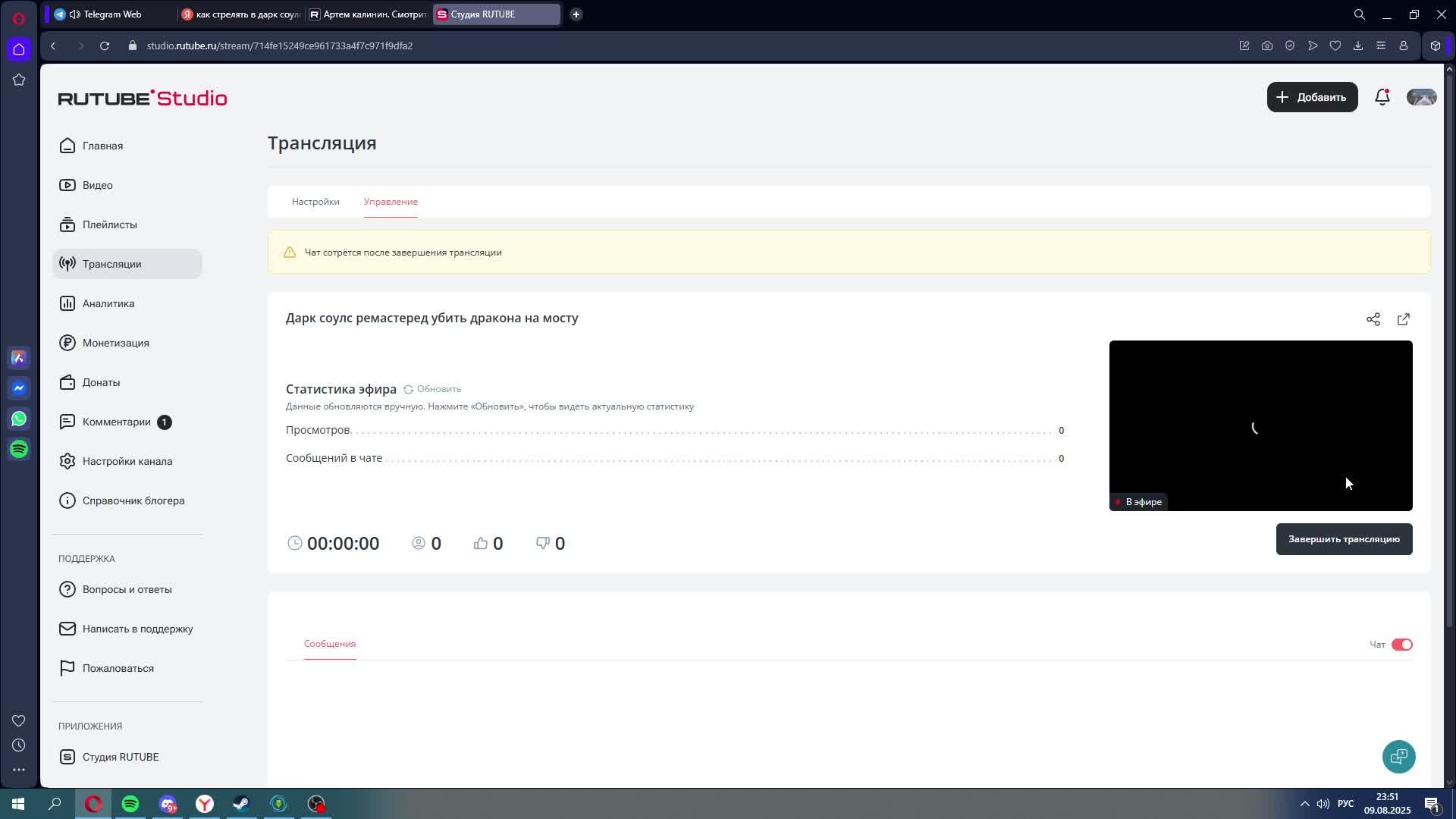The image size is (1456, 819).
Task: Open stream in new window icon
Action: point(1403,319)
